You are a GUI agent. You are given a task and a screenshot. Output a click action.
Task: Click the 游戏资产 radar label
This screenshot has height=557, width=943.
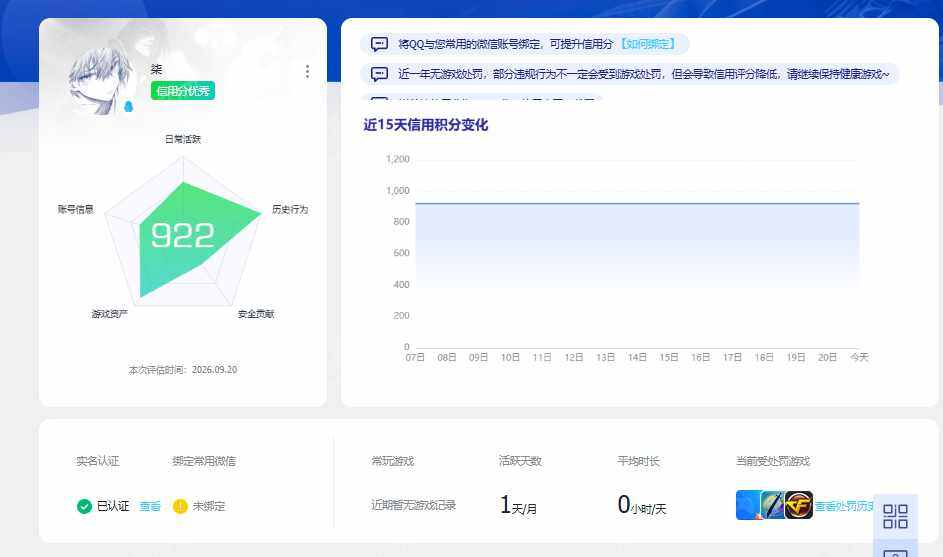point(109,314)
